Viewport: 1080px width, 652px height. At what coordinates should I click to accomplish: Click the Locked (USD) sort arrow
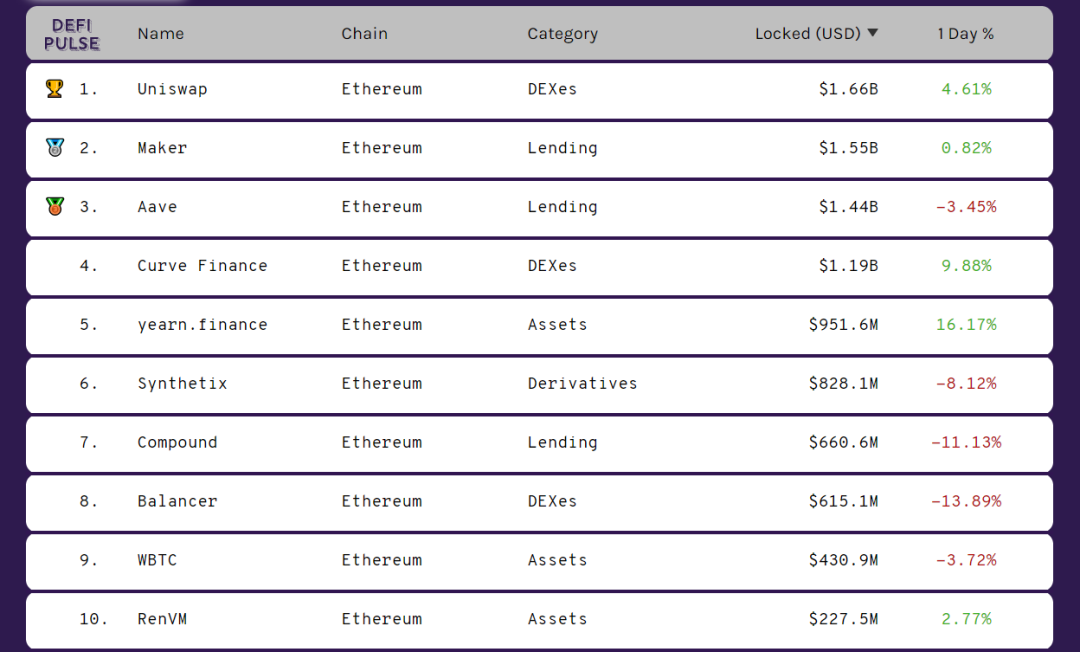[872, 33]
